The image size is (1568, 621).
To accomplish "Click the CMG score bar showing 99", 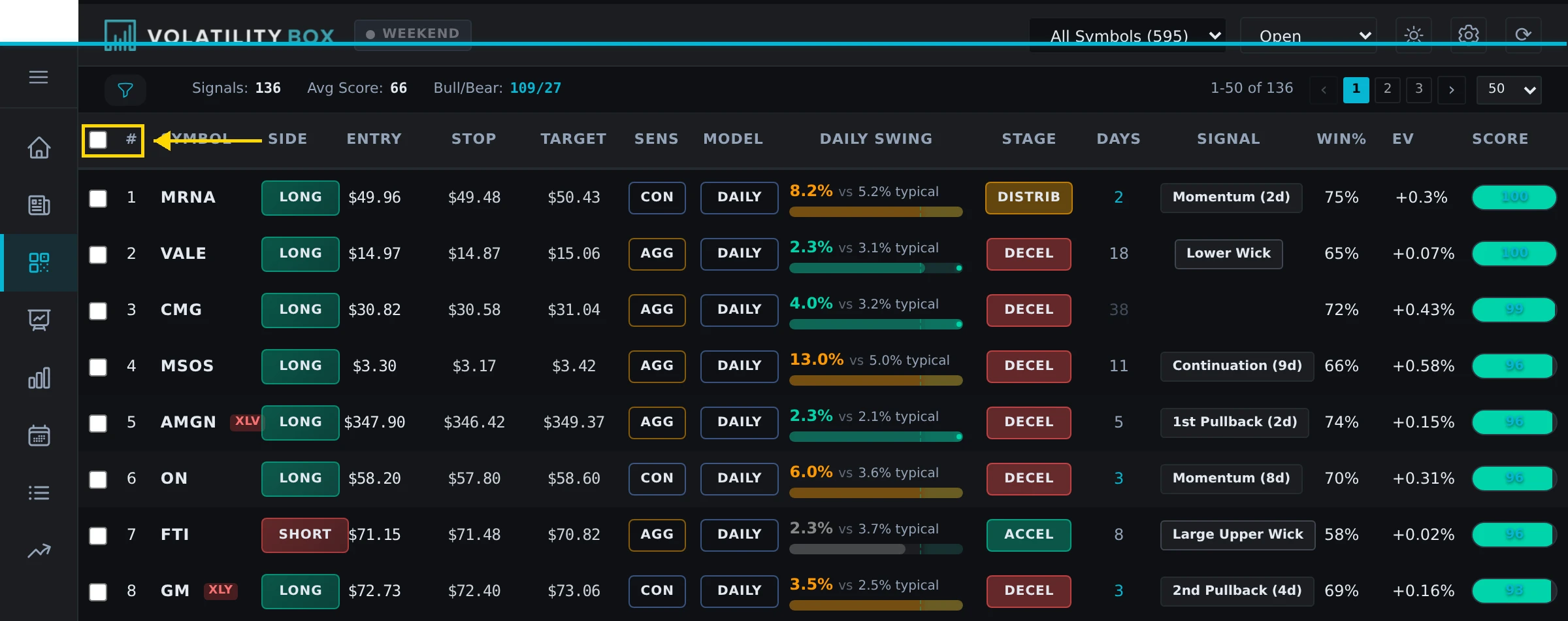I will pos(1514,310).
